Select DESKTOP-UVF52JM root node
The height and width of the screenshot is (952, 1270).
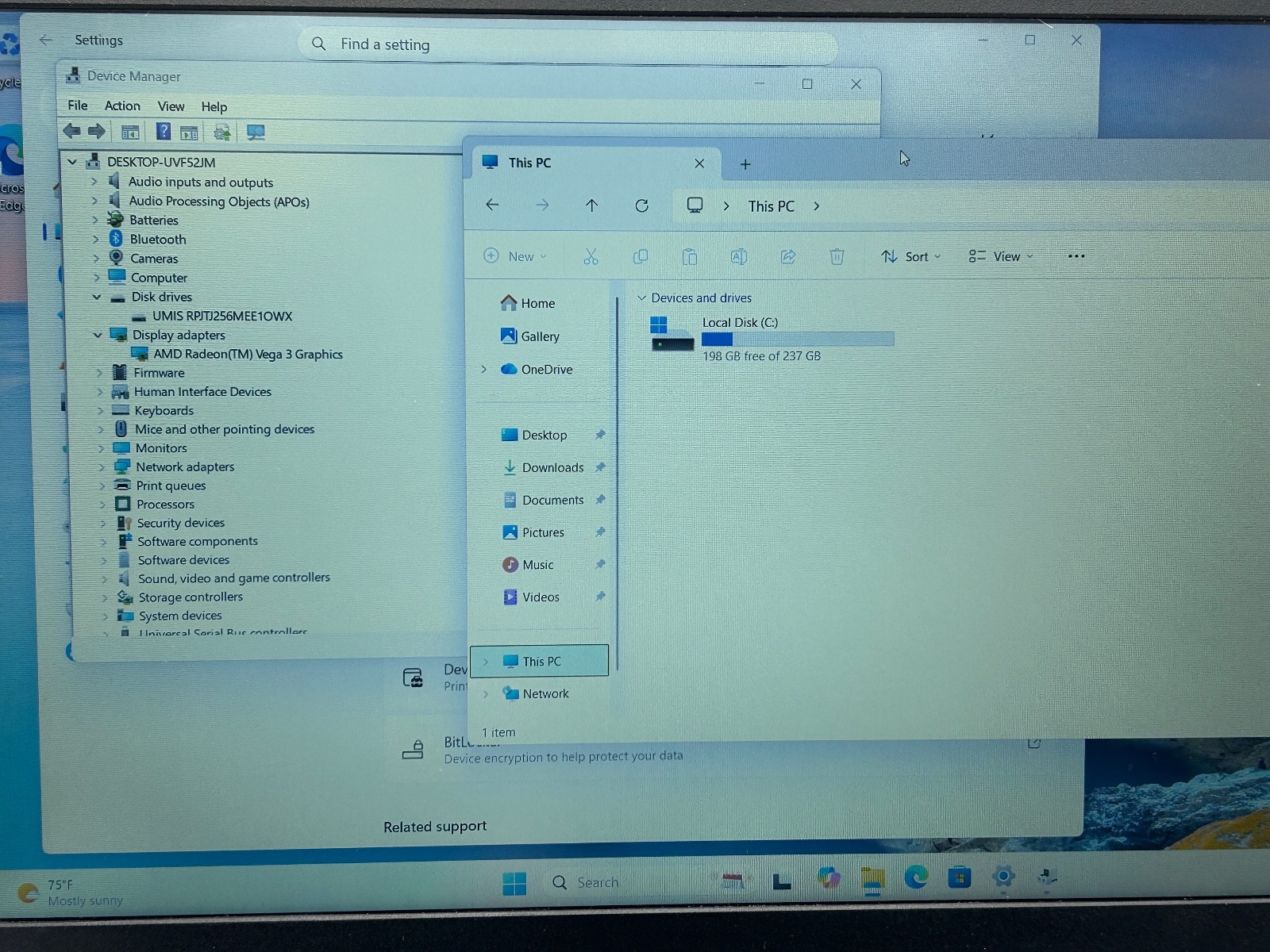tap(161, 162)
